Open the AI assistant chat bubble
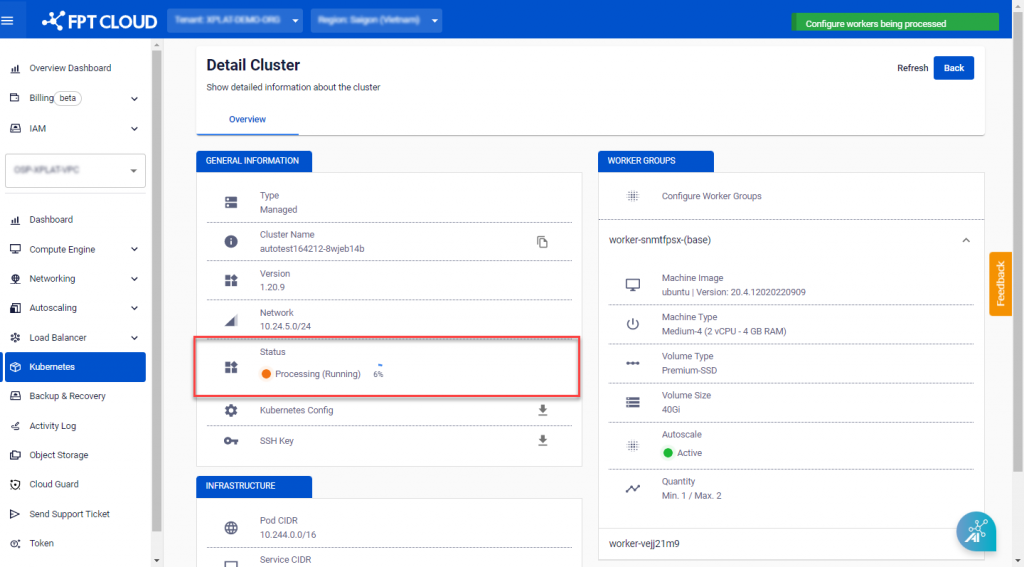Screen dimensions: 1024x567 975,531
